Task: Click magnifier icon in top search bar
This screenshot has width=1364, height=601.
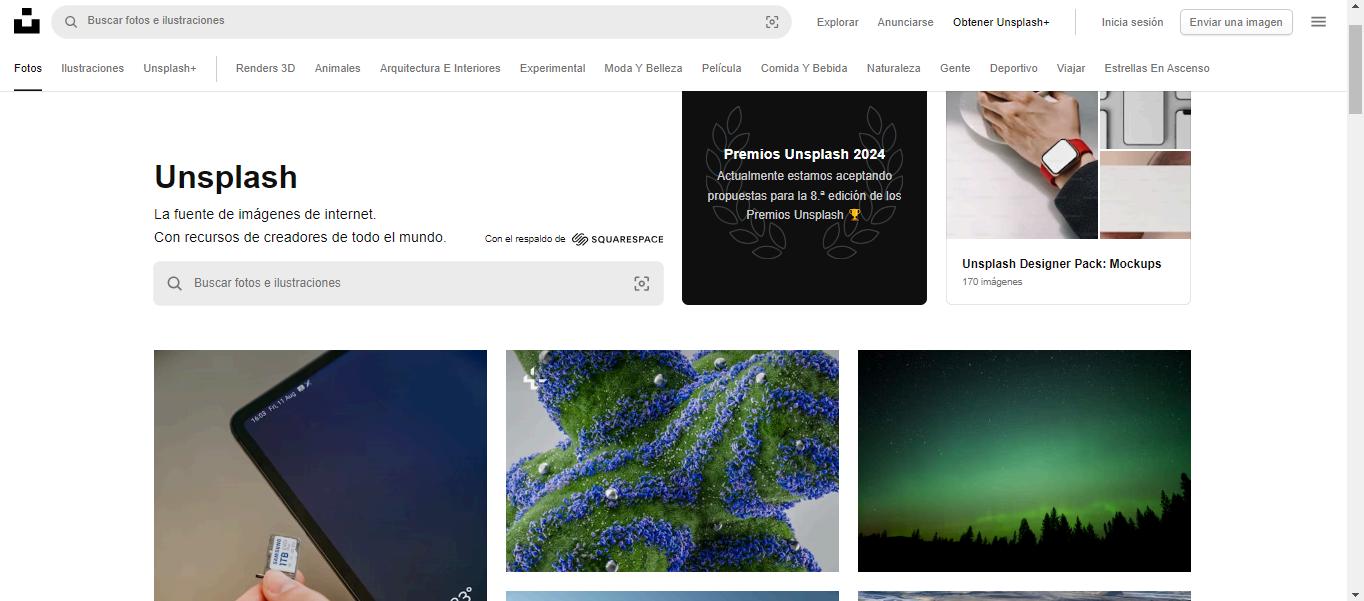Action: [71, 21]
